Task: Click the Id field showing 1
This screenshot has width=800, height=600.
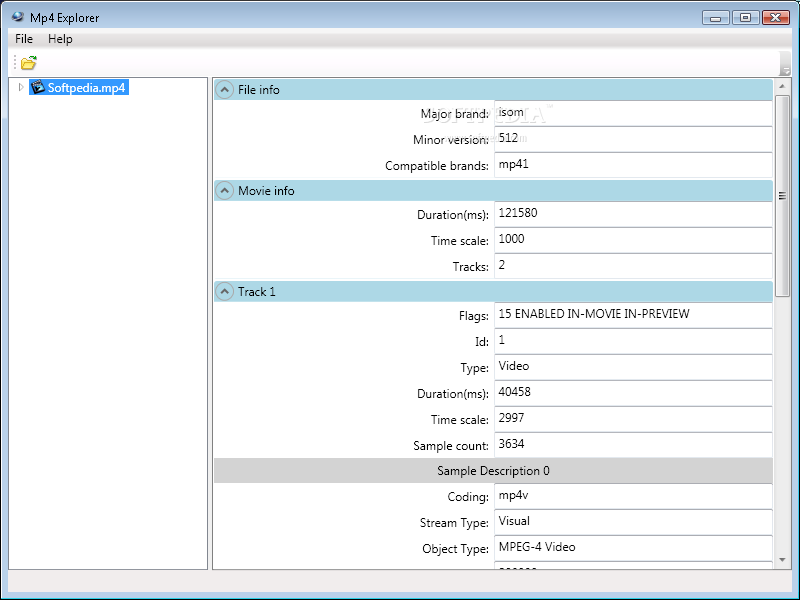Action: pyautogui.click(x=633, y=341)
